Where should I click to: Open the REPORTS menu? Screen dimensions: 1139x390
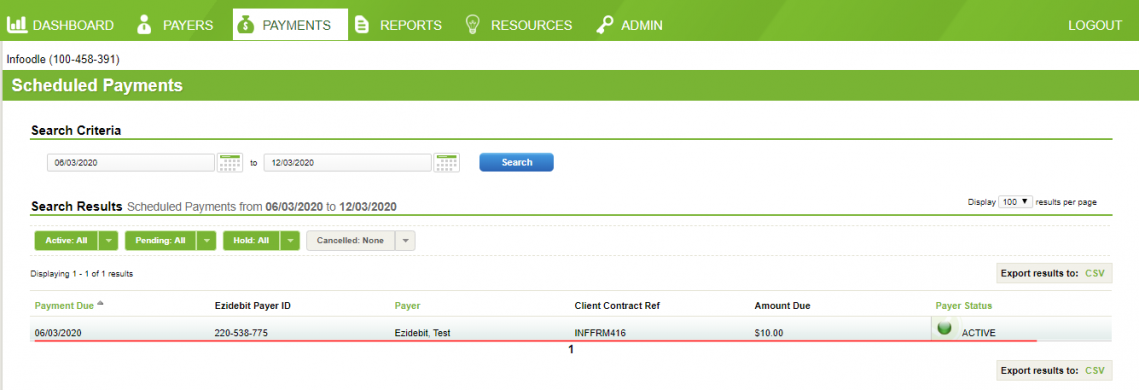tap(410, 25)
